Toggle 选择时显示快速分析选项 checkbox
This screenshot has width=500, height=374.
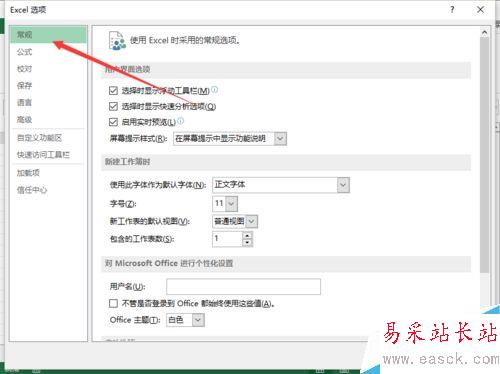[x=113, y=106]
